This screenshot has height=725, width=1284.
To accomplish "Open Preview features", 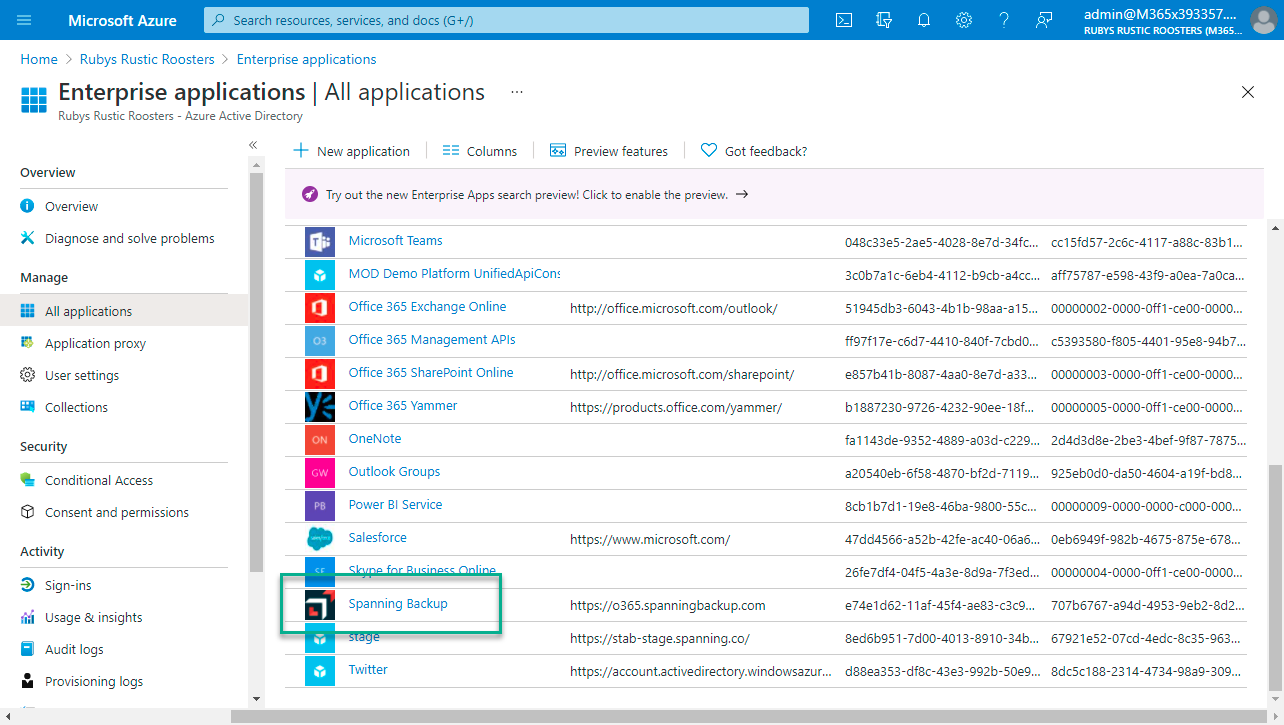I will 609,151.
